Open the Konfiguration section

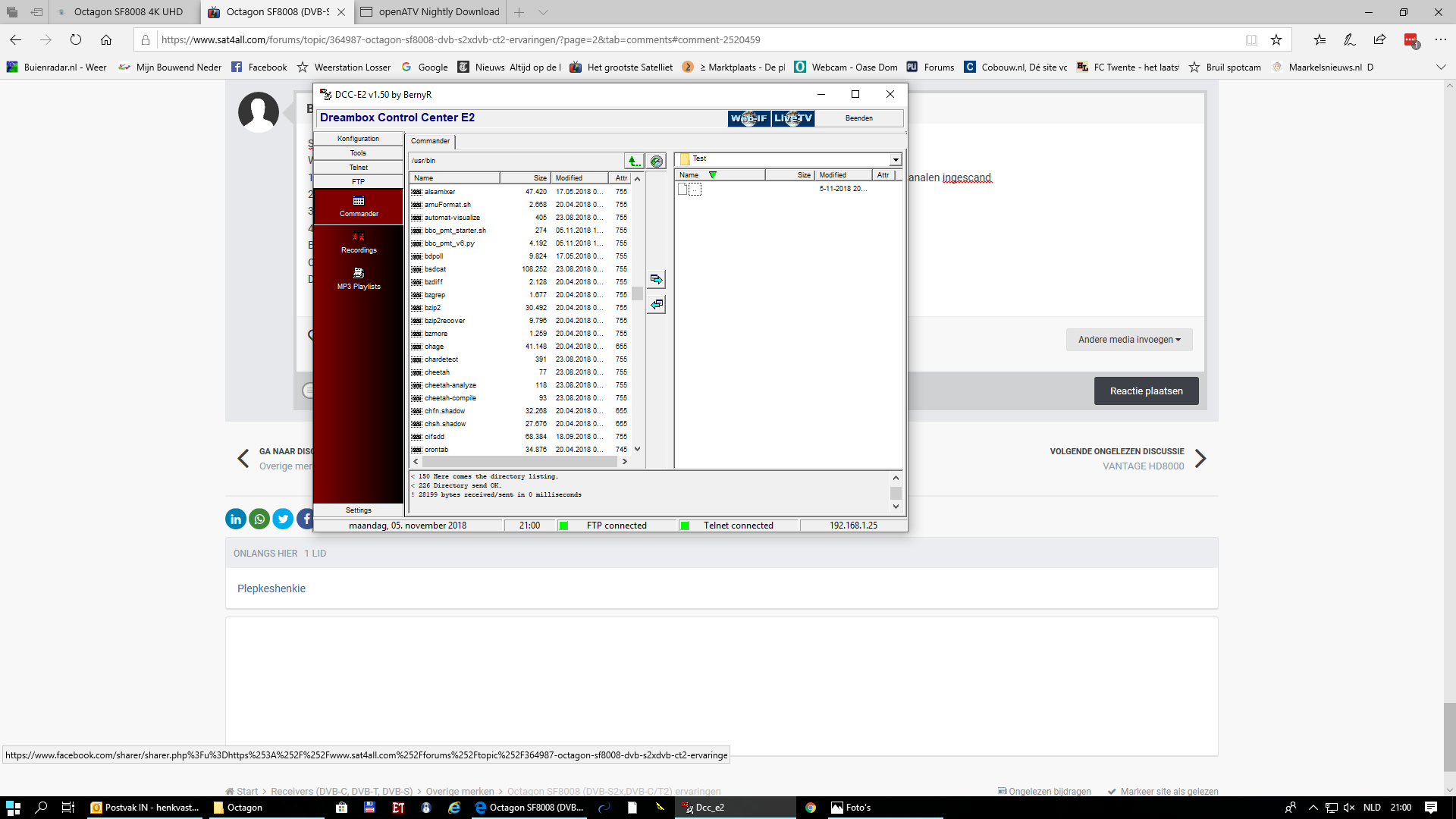(358, 139)
